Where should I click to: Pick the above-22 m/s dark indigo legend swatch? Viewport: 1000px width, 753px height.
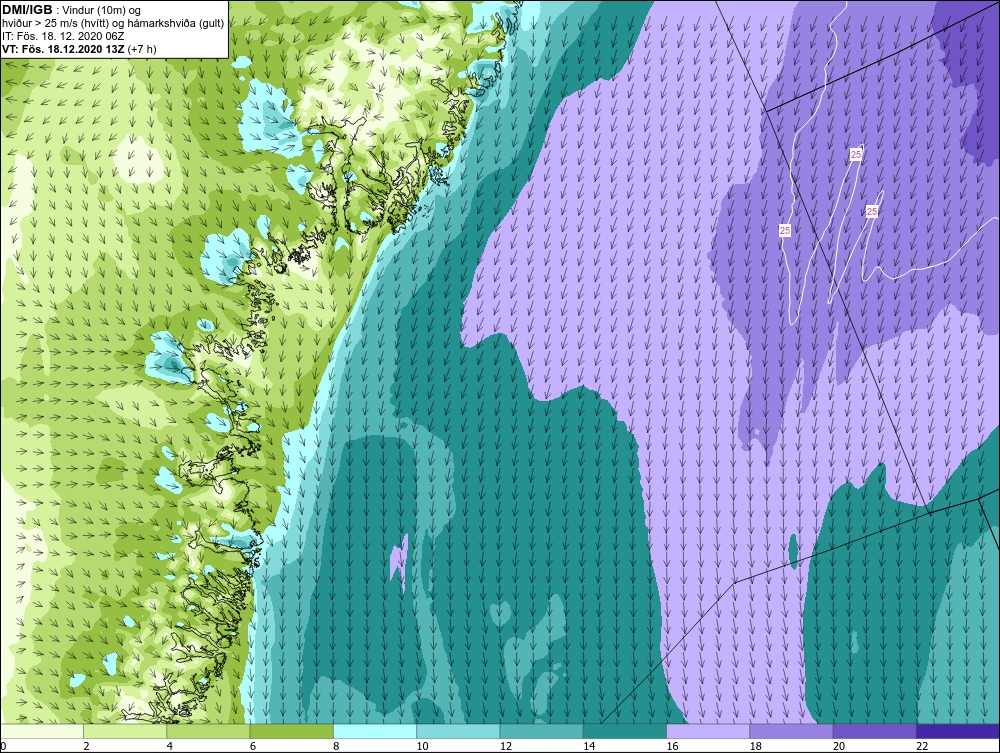pos(958,731)
